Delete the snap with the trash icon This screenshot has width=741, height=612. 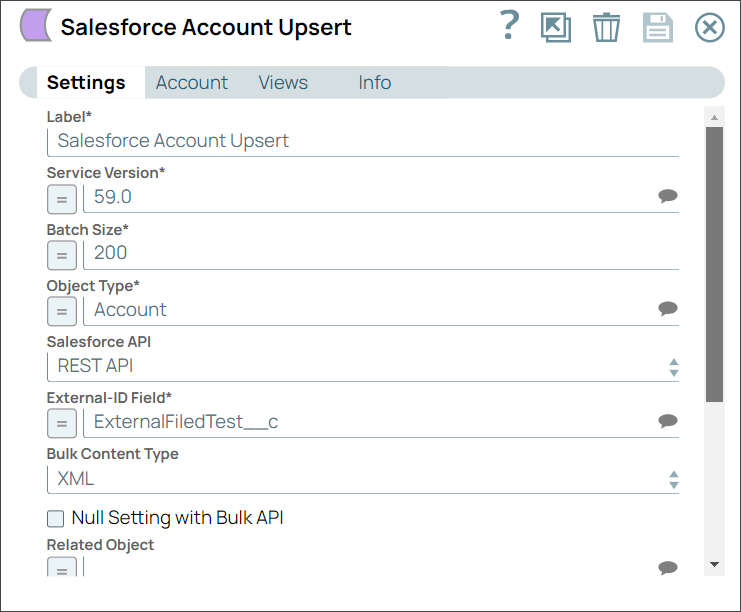pyautogui.click(x=606, y=27)
